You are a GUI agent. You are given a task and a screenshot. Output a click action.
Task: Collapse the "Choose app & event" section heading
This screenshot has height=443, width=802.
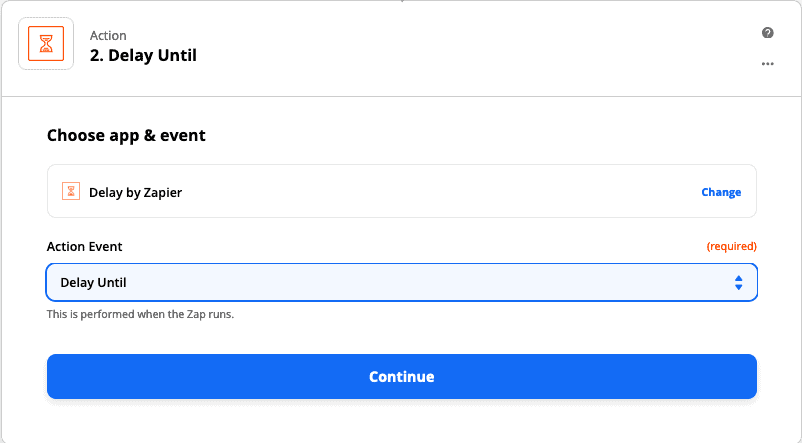pyautogui.click(x=126, y=135)
